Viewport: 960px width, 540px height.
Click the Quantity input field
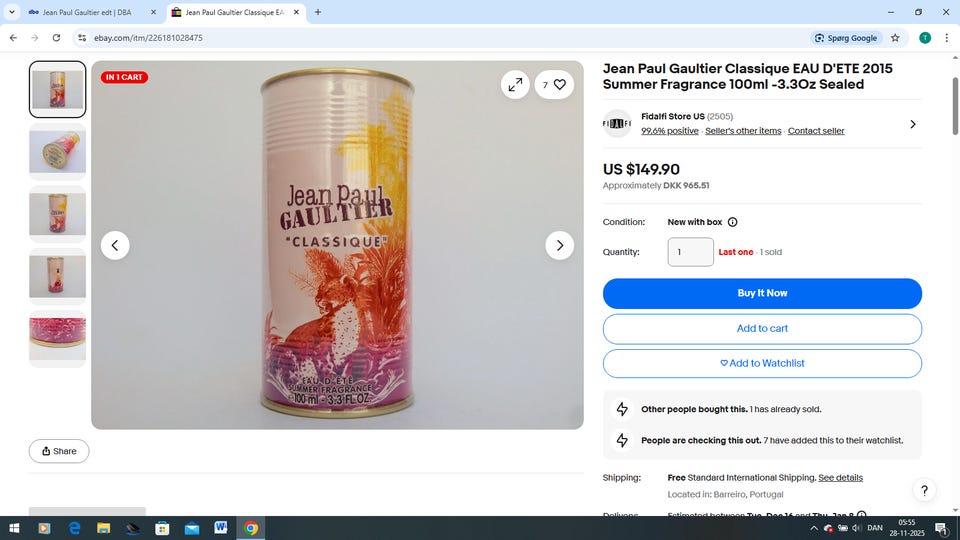[690, 252]
